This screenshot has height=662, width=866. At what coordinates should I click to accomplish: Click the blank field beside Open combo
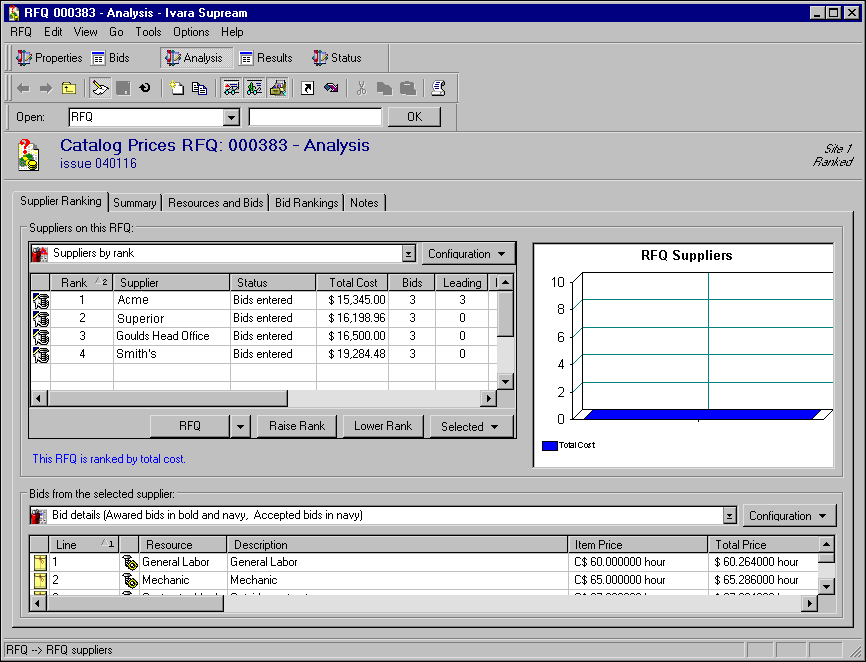coord(315,117)
